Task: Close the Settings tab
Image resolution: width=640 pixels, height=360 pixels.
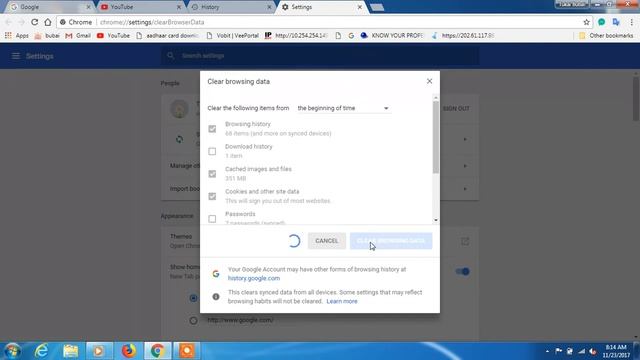Action: pyautogui.click(x=360, y=7)
